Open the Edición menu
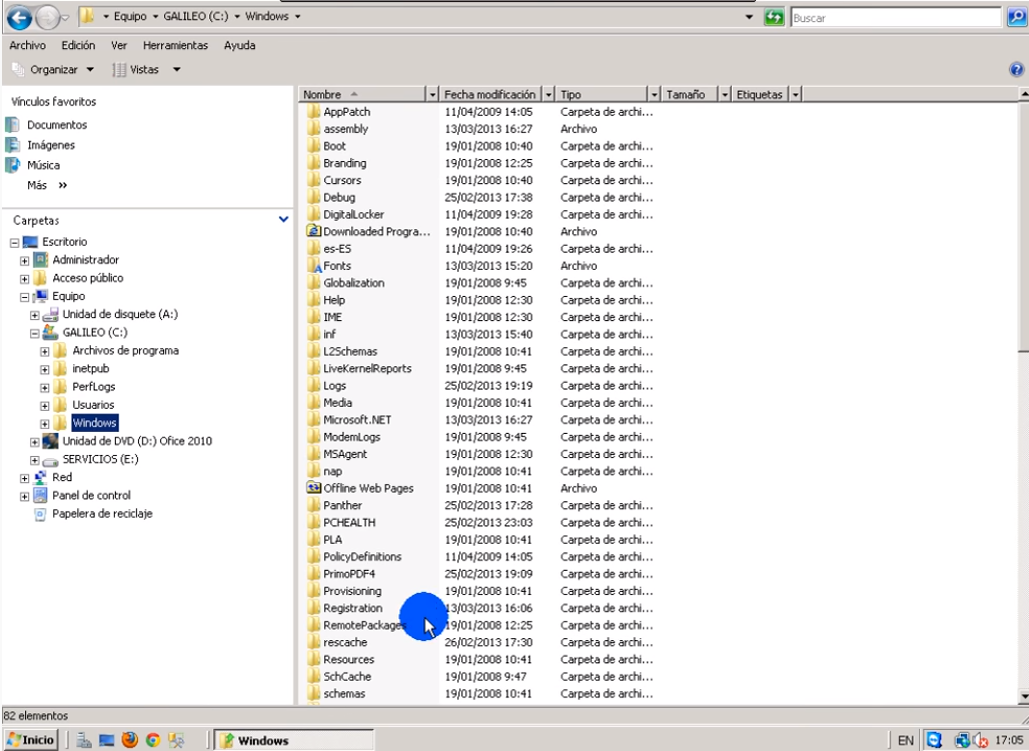 tap(78, 45)
